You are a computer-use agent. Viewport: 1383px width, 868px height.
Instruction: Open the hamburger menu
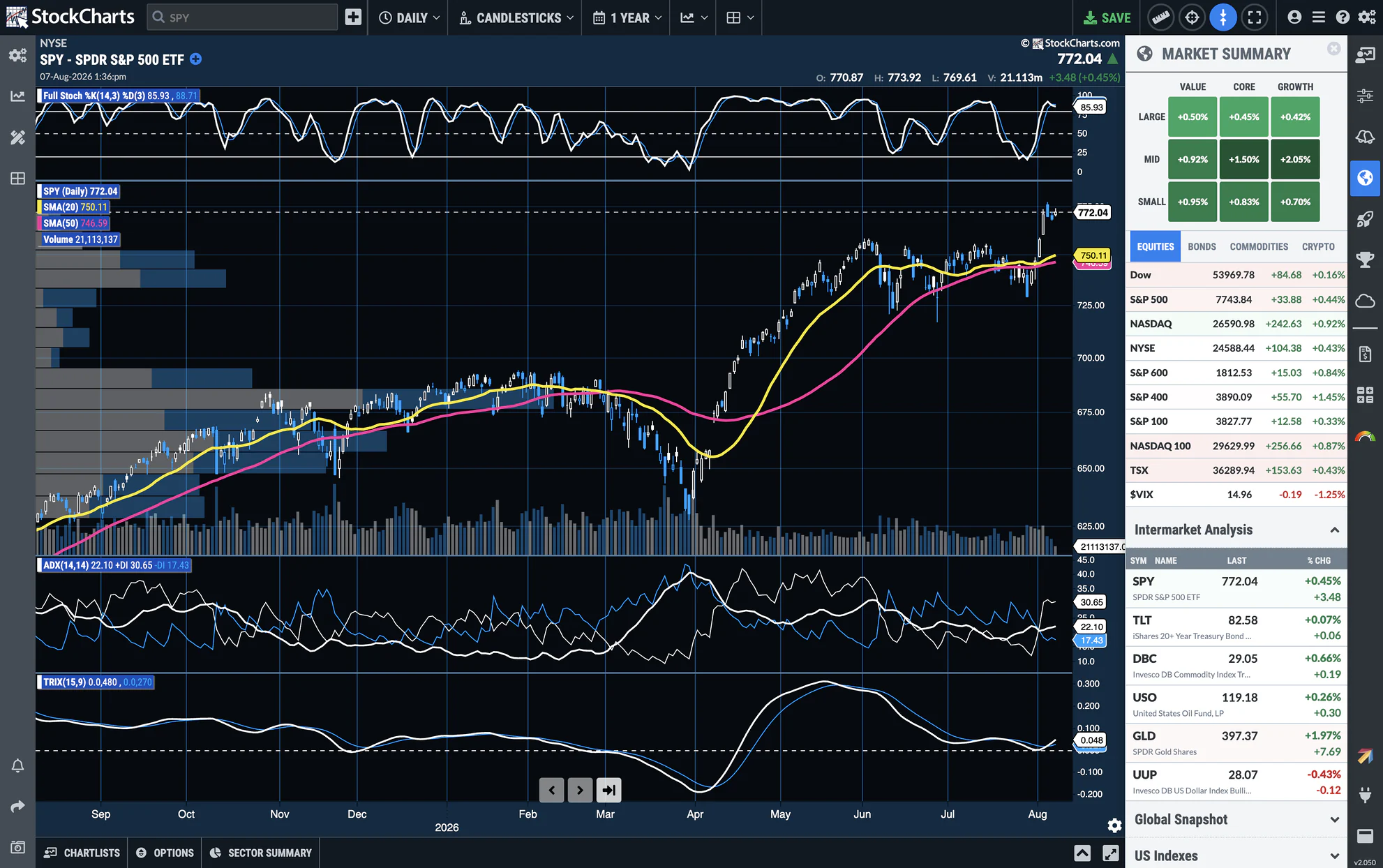(1318, 17)
